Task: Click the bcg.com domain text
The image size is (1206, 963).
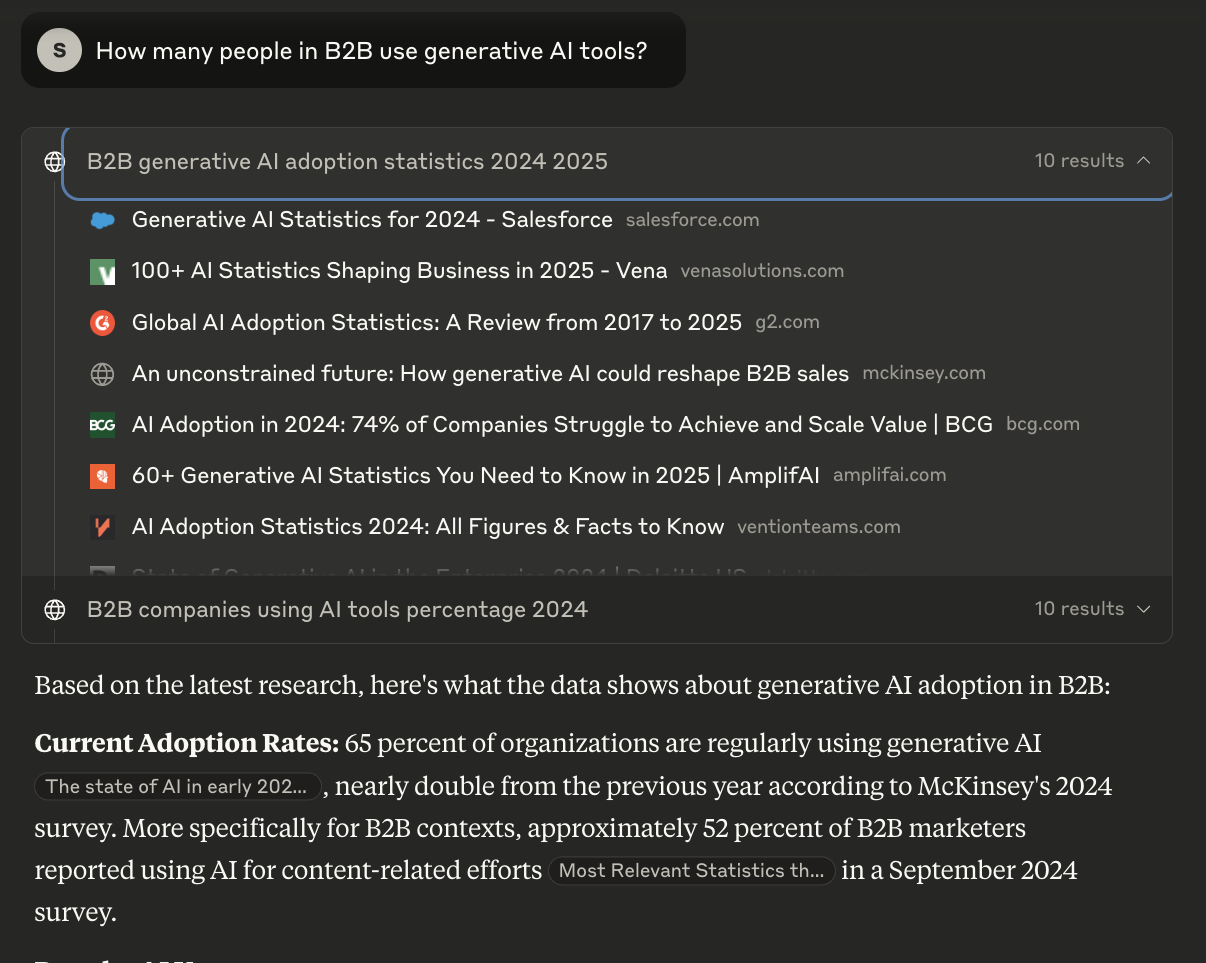Action: point(1043,425)
